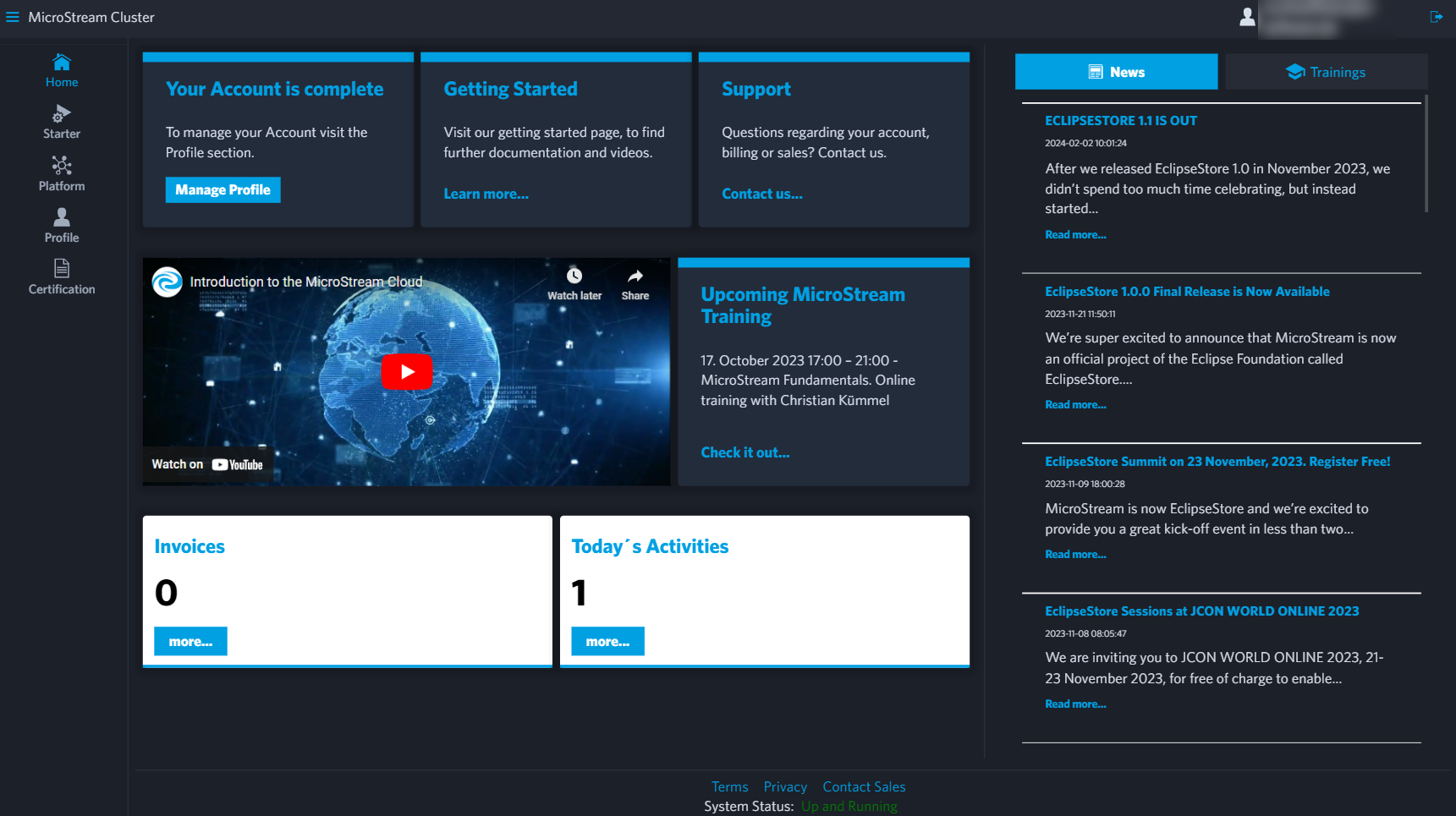Screen dimensions: 1456x816
Task: Switch to the Trainings tab
Action: point(1326,72)
